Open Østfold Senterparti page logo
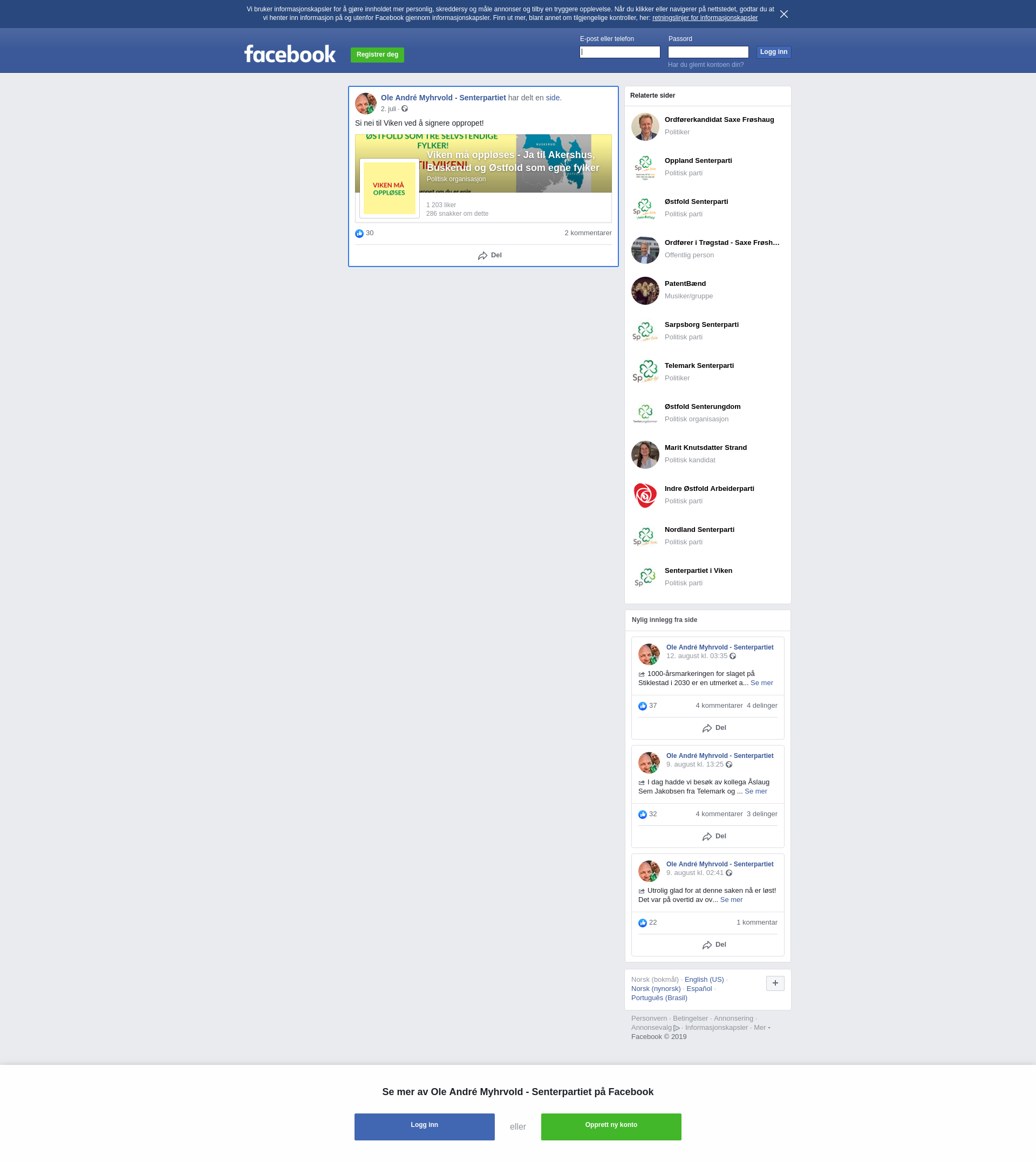Viewport: 1036px width, 1162px height. pos(645,208)
